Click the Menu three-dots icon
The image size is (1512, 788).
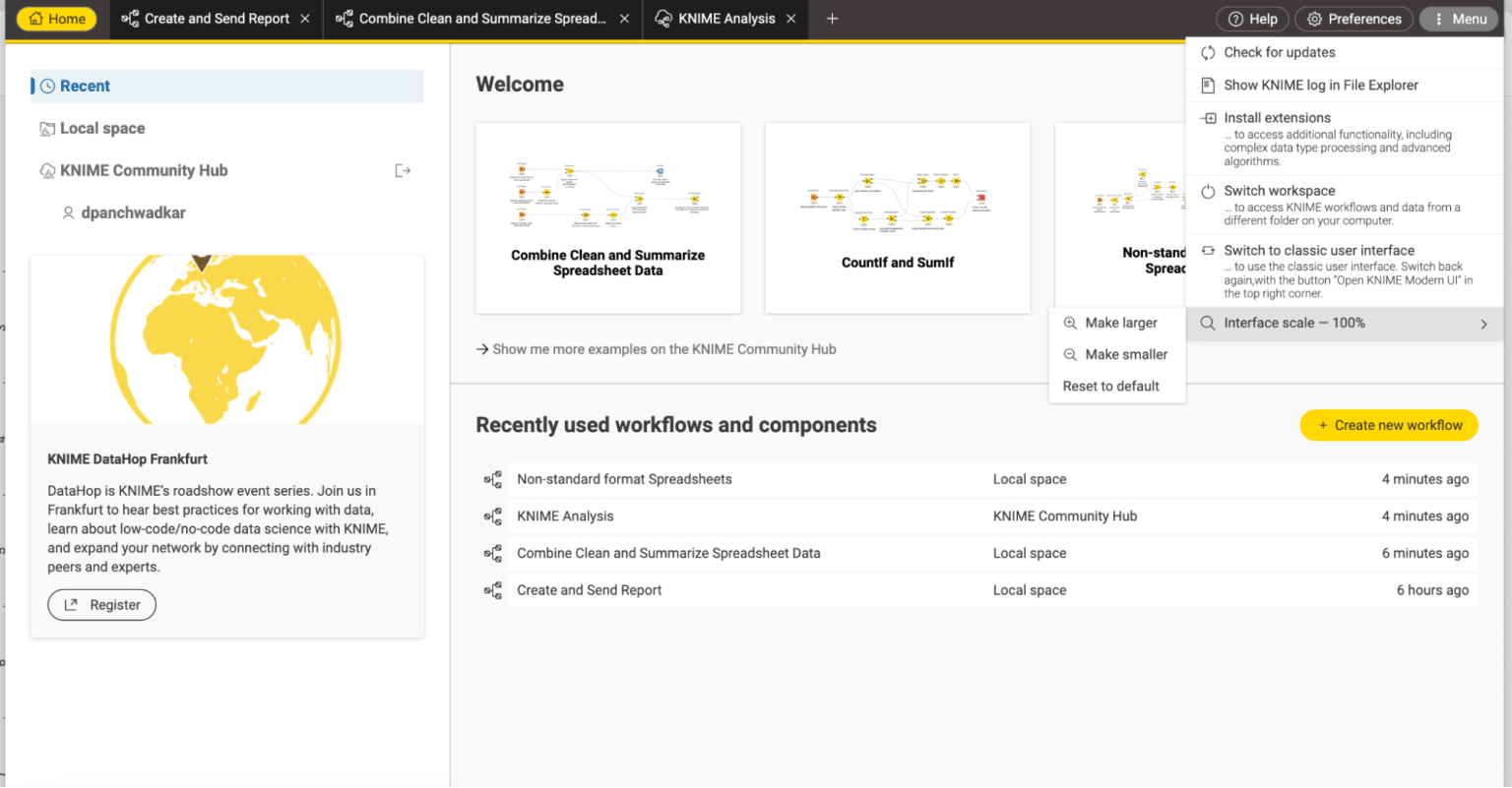pyautogui.click(x=1438, y=19)
